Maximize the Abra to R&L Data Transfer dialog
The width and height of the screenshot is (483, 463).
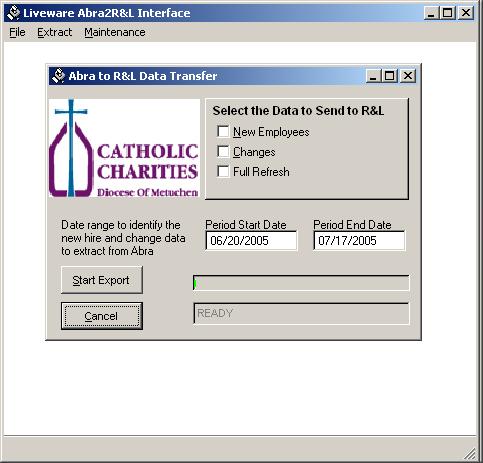pos(389,76)
